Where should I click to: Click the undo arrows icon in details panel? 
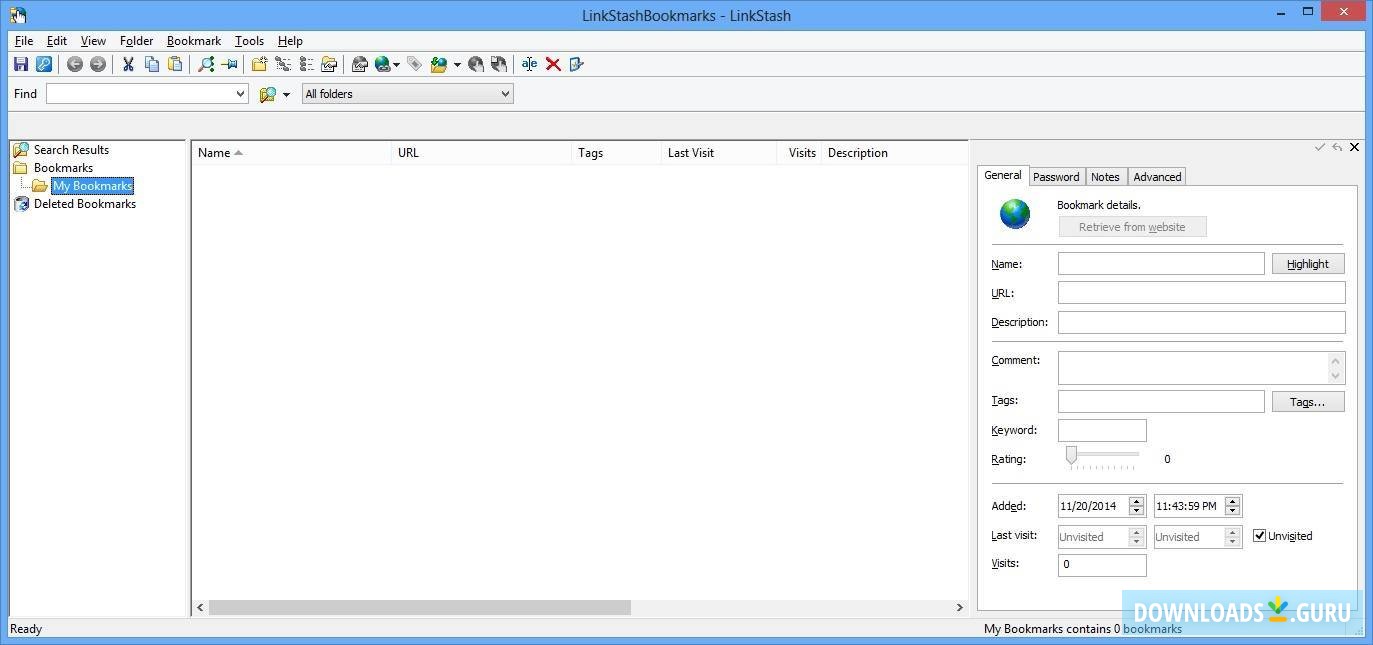(1337, 147)
